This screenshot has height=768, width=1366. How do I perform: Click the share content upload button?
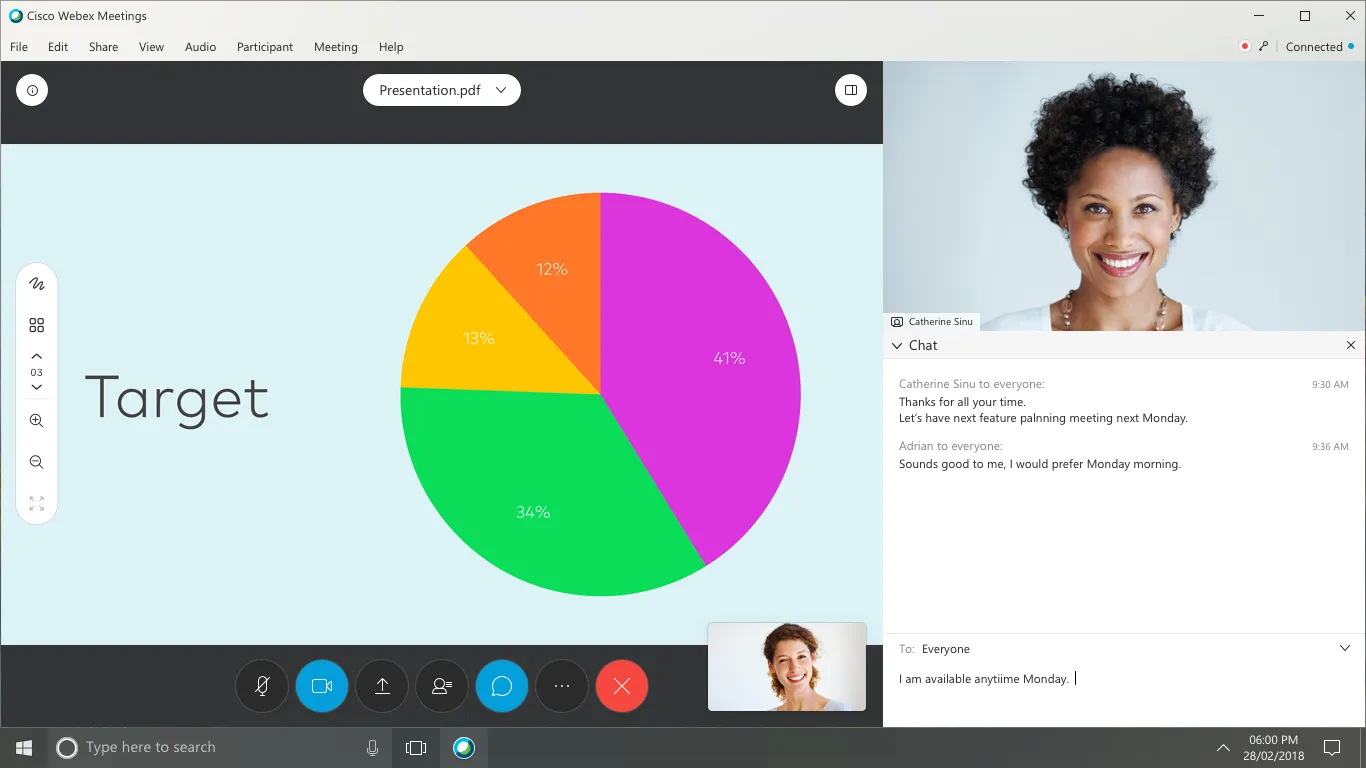[382, 686]
